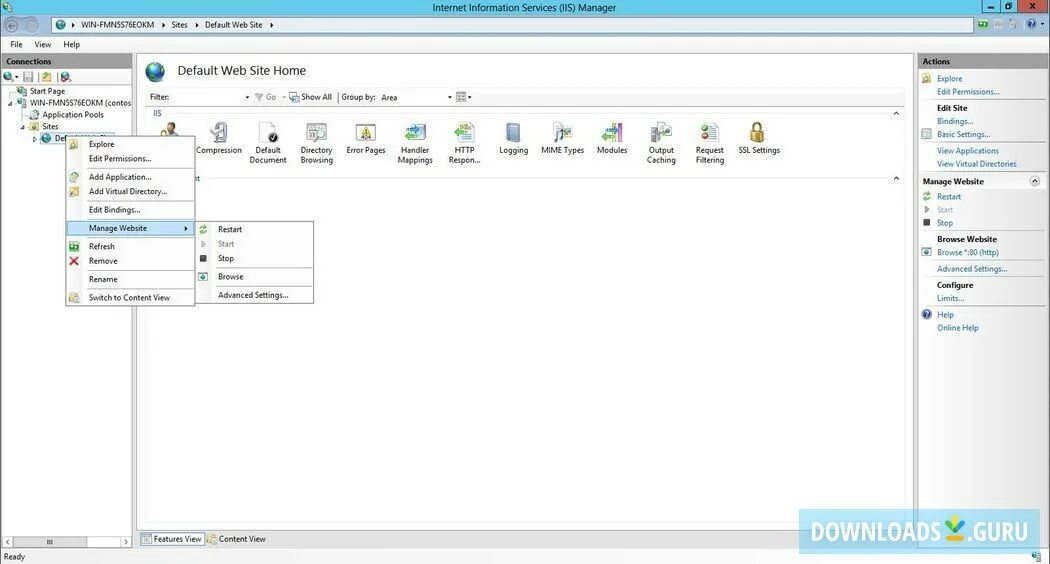Collapse the Manage Website section in Actions
Screen dimensions: 1050x564
[x=1035, y=182]
